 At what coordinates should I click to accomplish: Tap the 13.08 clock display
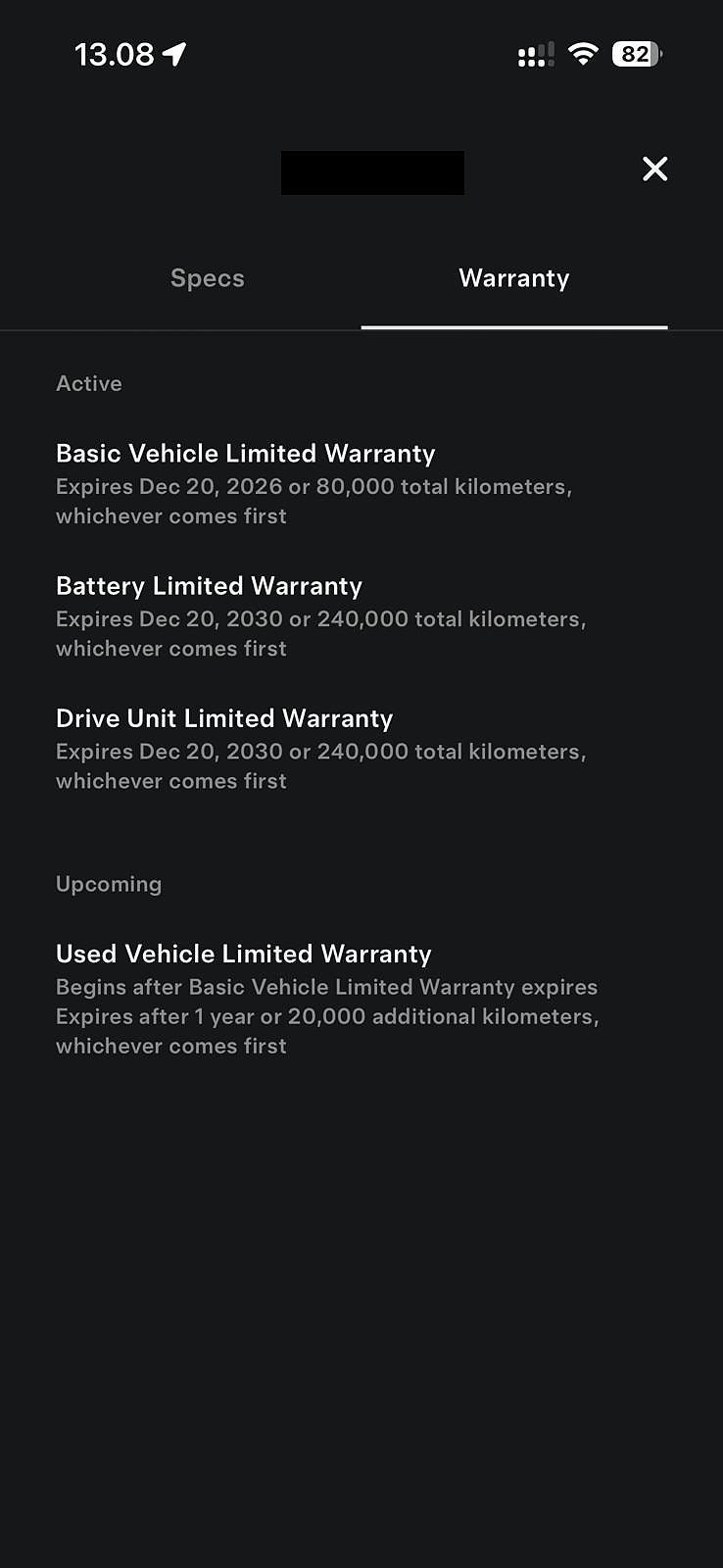pyautogui.click(x=114, y=54)
